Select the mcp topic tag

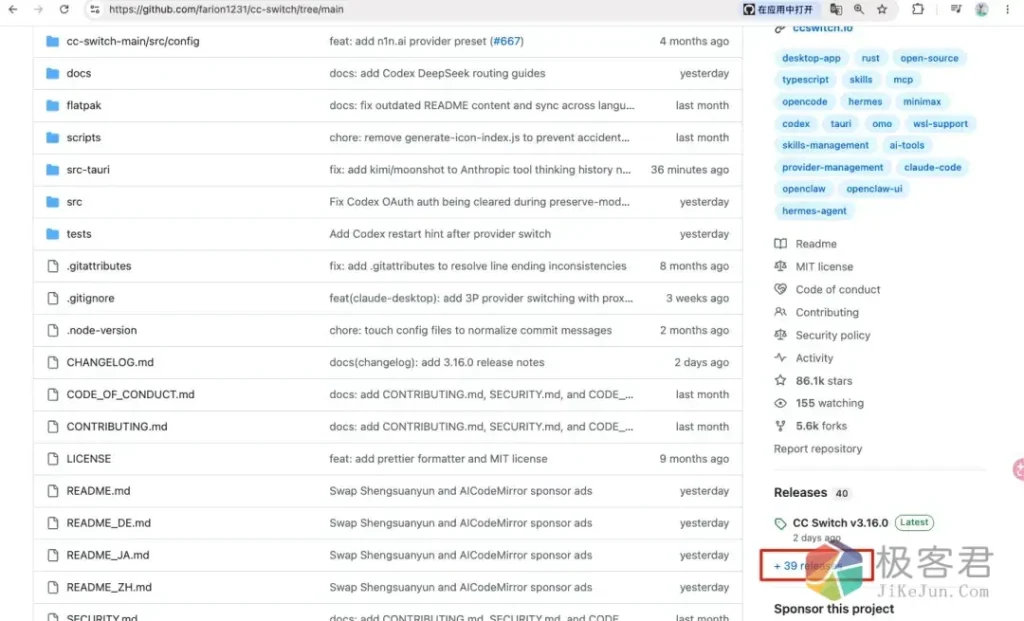(x=903, y=80)
